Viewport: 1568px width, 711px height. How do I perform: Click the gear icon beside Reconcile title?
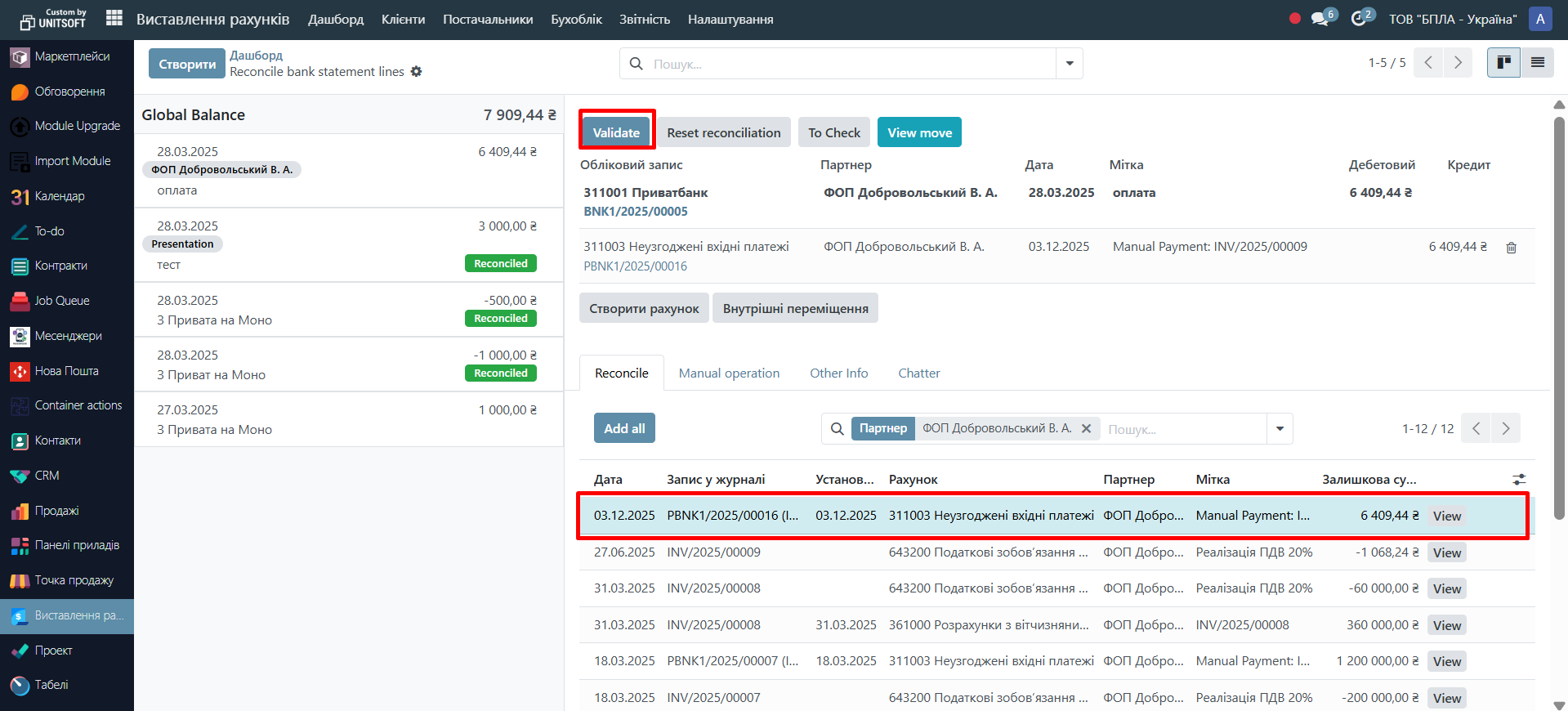pyautogui.click(x=417, y=72)
